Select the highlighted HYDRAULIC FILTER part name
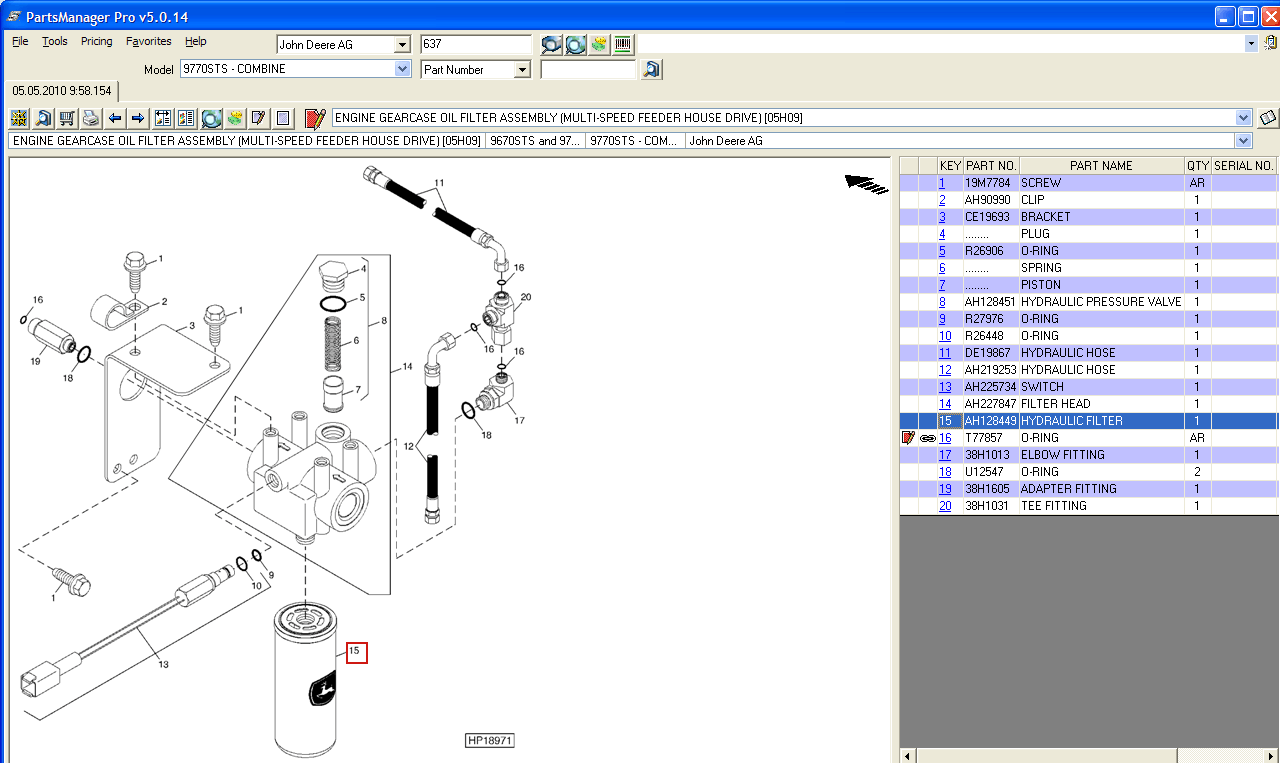The image size is (1280, 763). pyautogui.click(x=1071, y=421)
